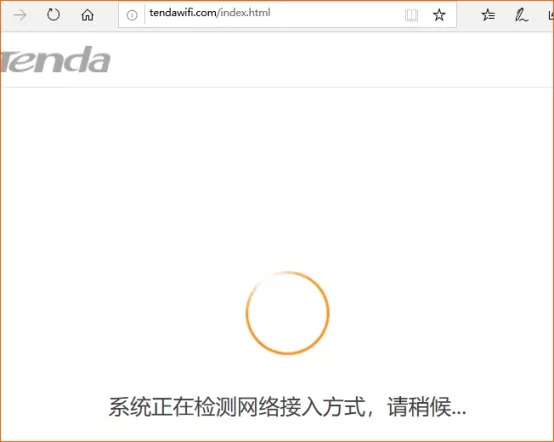
Task: Click the center of the loading ring
Action: (288, 313)
